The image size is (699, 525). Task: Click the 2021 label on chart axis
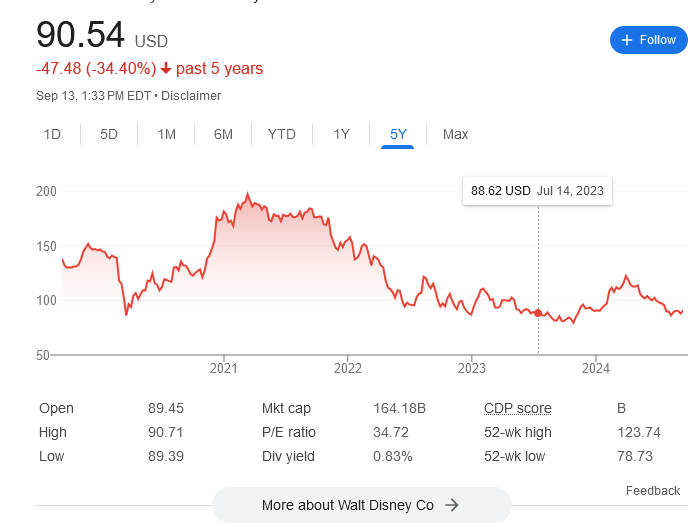coord(223,368)
